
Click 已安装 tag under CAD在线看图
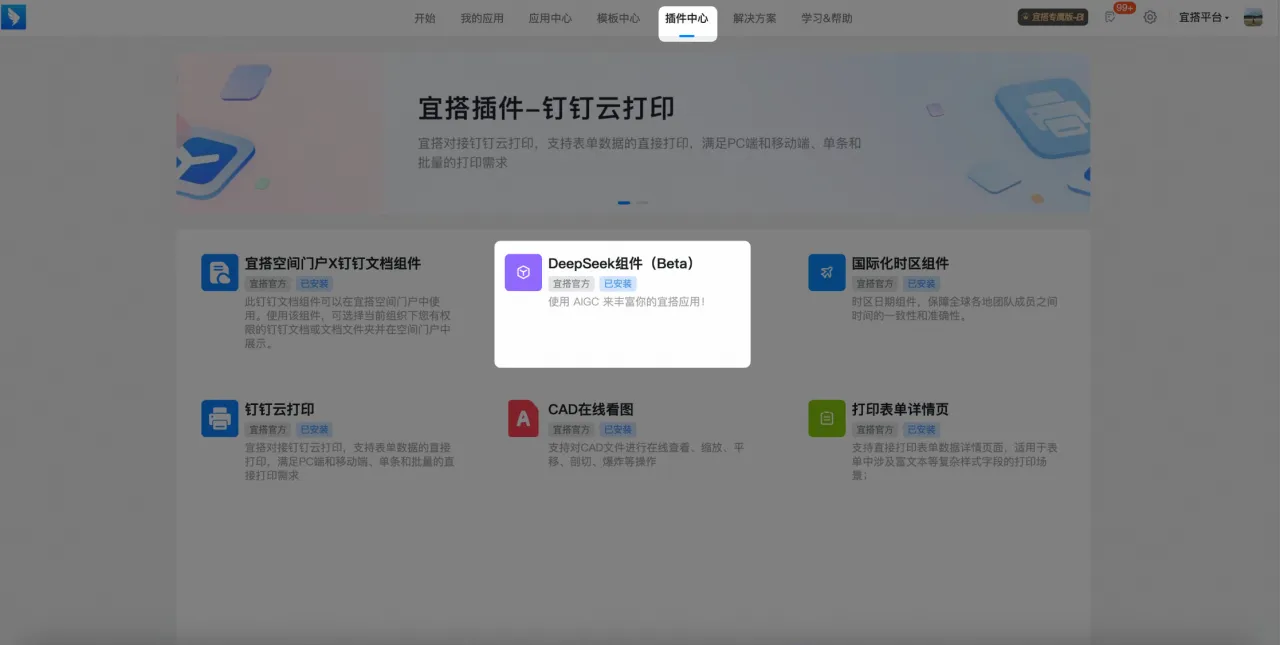[x=619, y=430]
